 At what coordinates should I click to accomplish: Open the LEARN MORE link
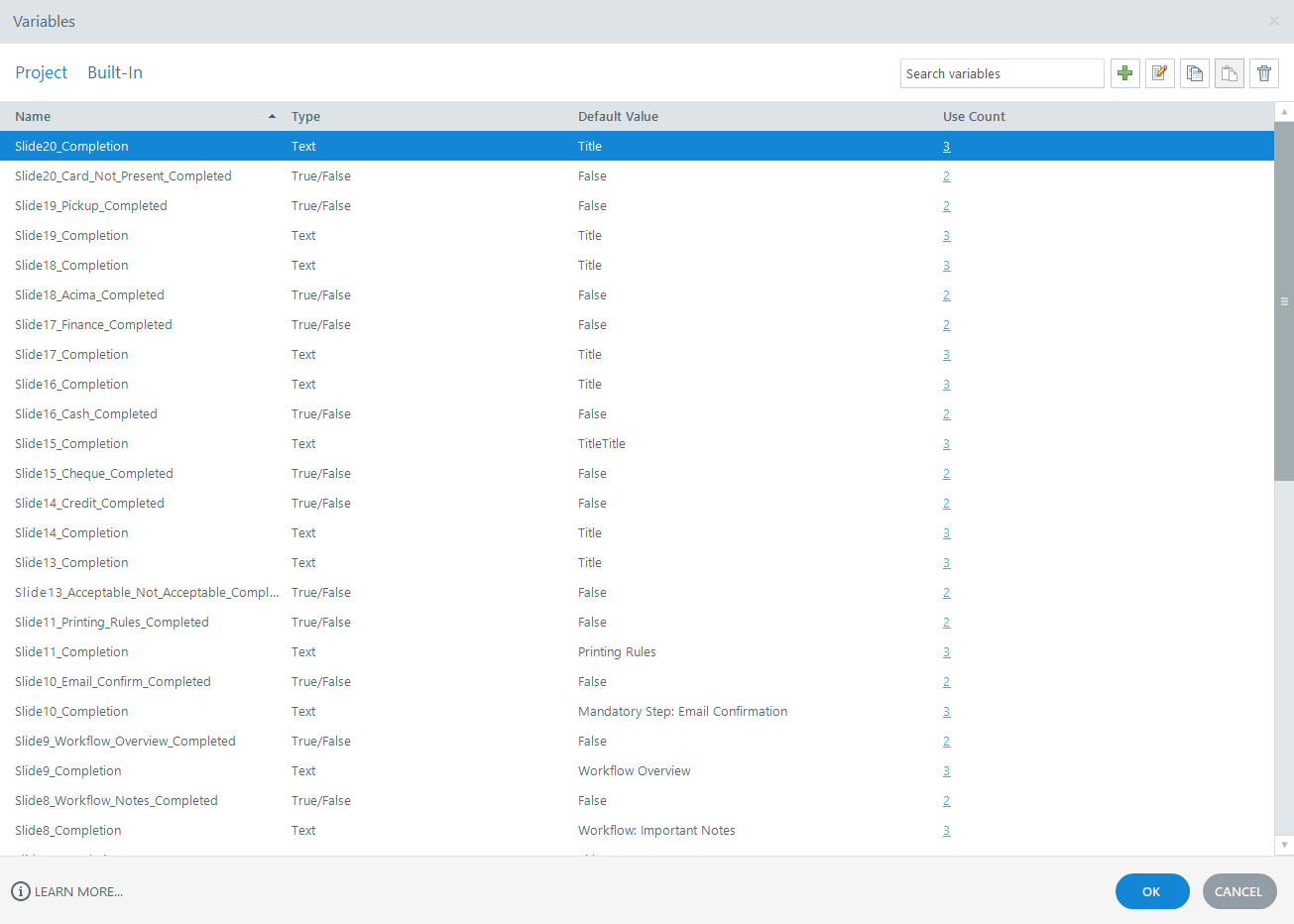click(78, 891)
